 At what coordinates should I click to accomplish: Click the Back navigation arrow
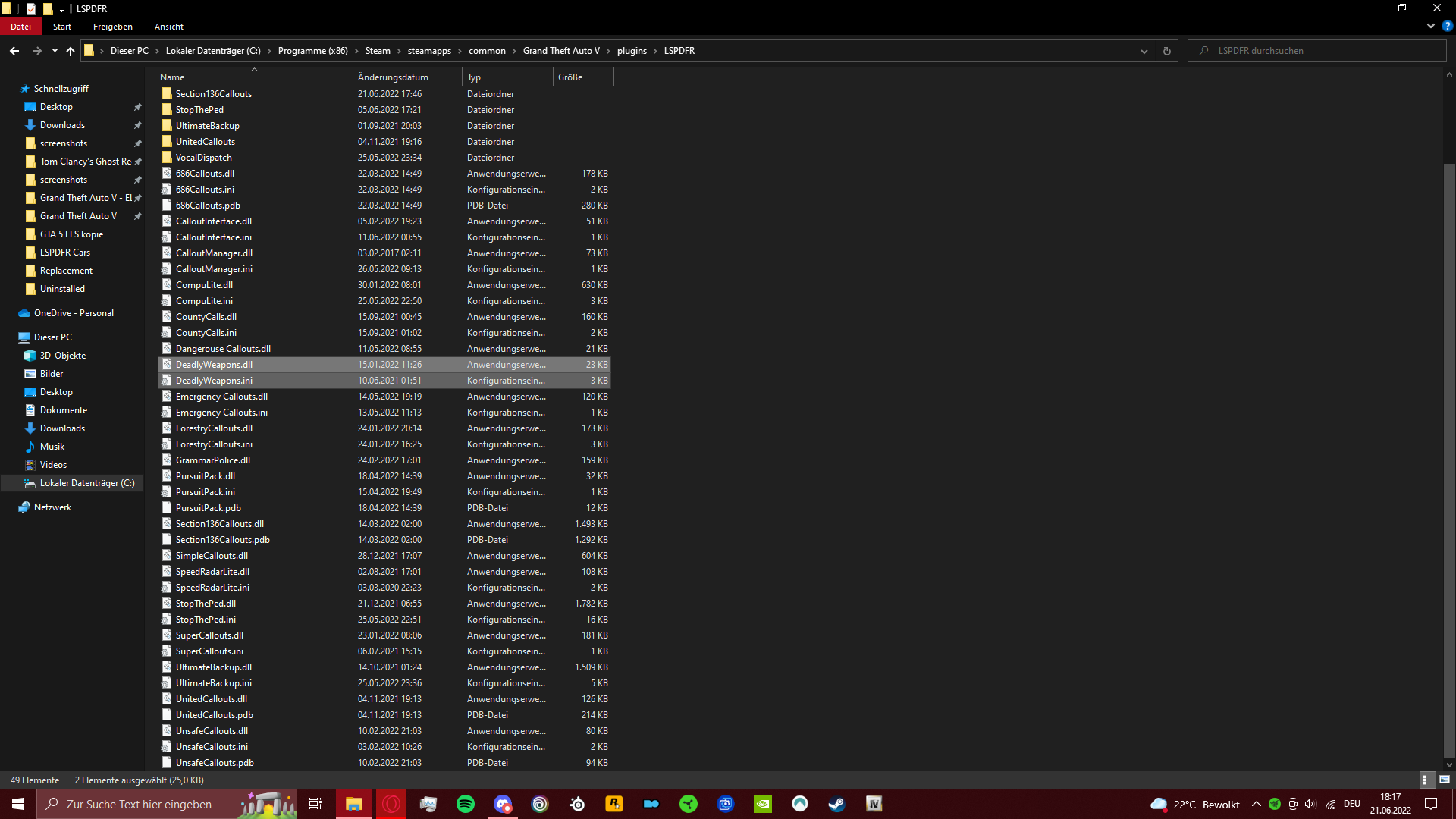point(14,51)
